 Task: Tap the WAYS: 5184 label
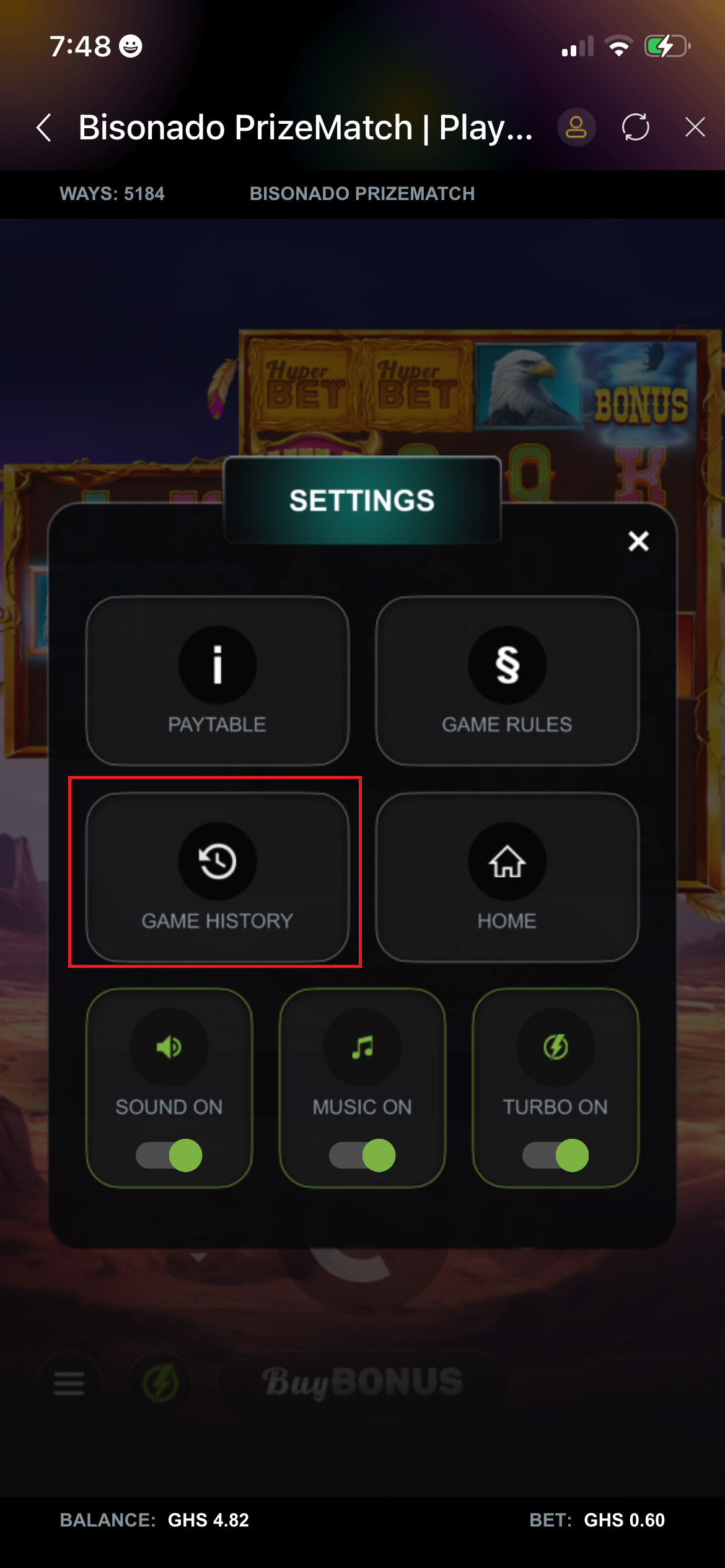point(112,194)
